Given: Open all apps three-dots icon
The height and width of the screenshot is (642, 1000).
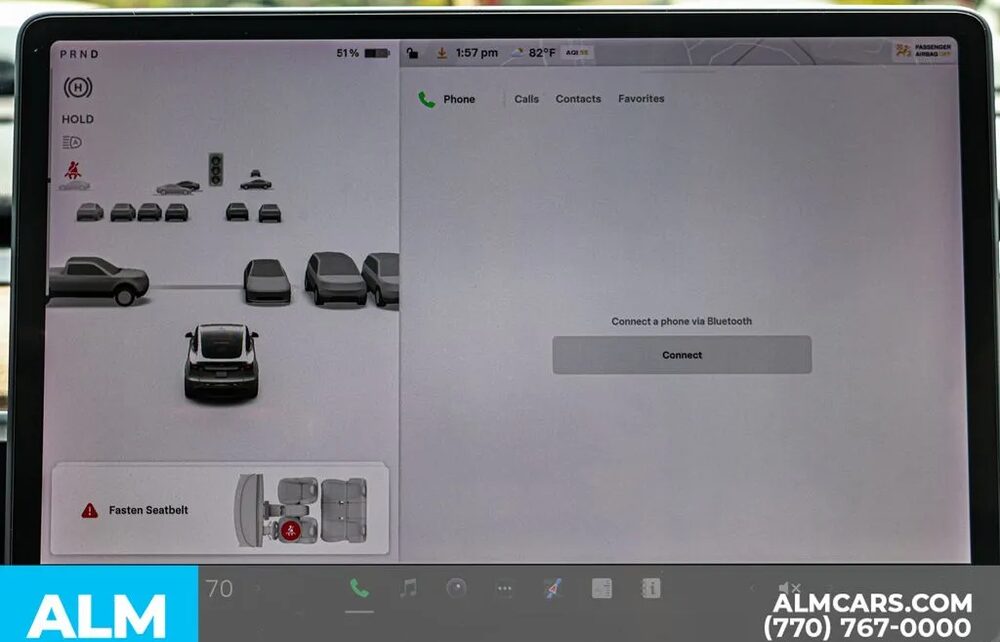Looking at the screenshot, I should 504,590.
